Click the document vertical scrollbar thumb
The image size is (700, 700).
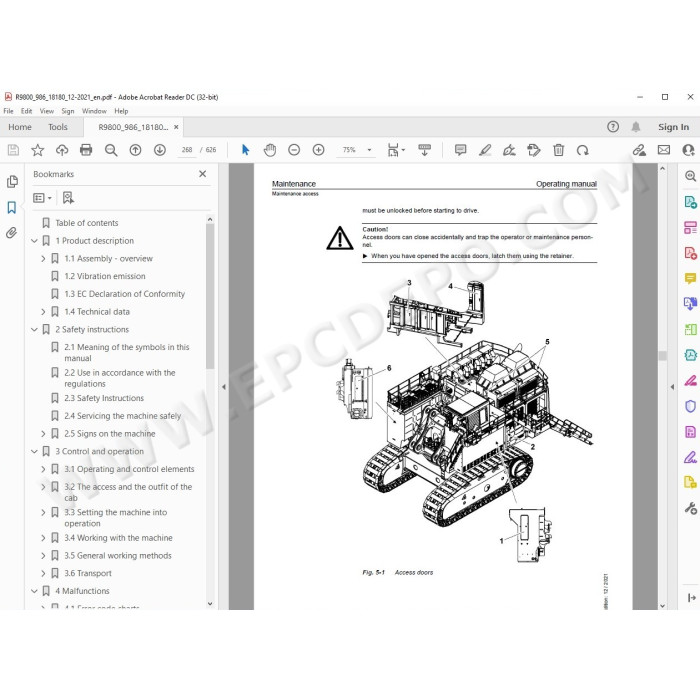(662, 356)
